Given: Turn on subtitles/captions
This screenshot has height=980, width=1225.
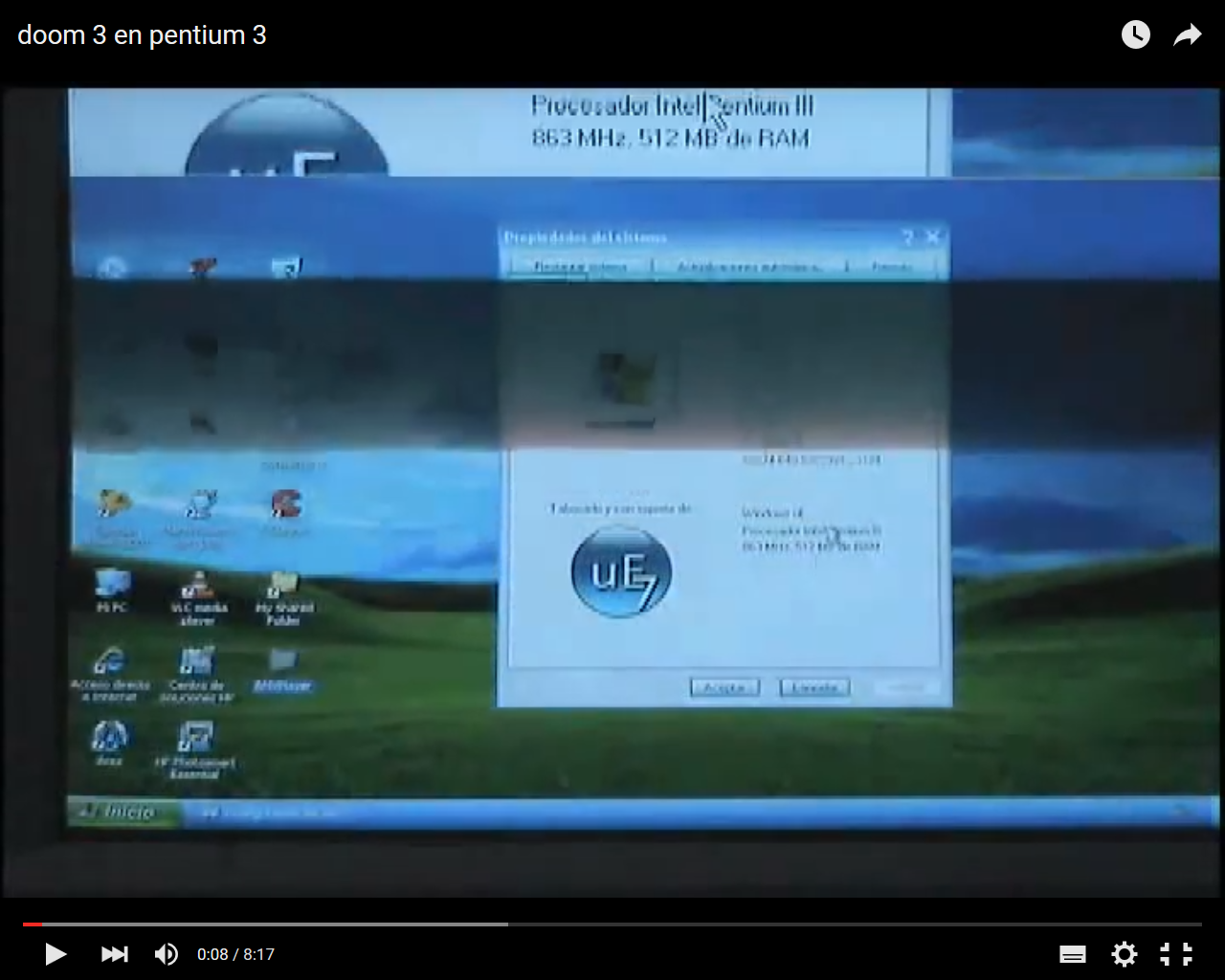Looking at the screenshot, I should pyautogui.click(x=1073, y=954).
